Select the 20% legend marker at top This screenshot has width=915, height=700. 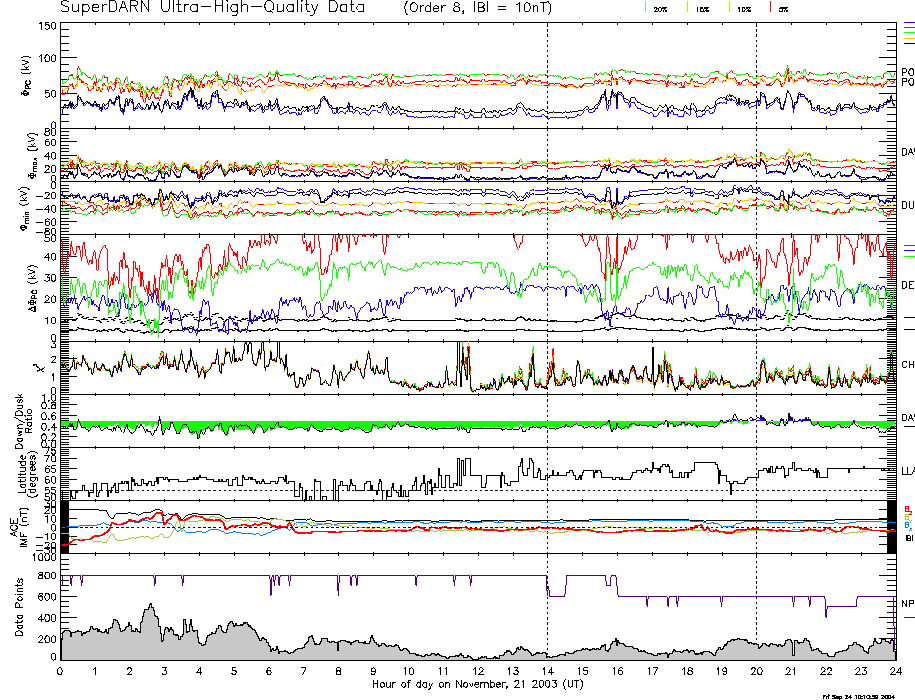(x=660, y=9)
